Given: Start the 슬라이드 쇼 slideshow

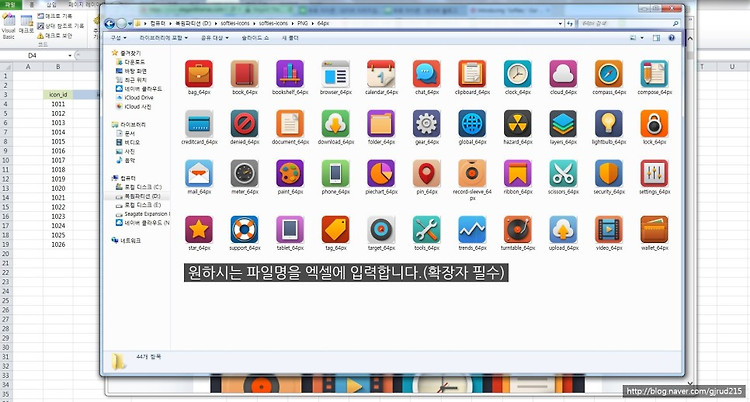Looking at the screenshot, I should 255,38.
